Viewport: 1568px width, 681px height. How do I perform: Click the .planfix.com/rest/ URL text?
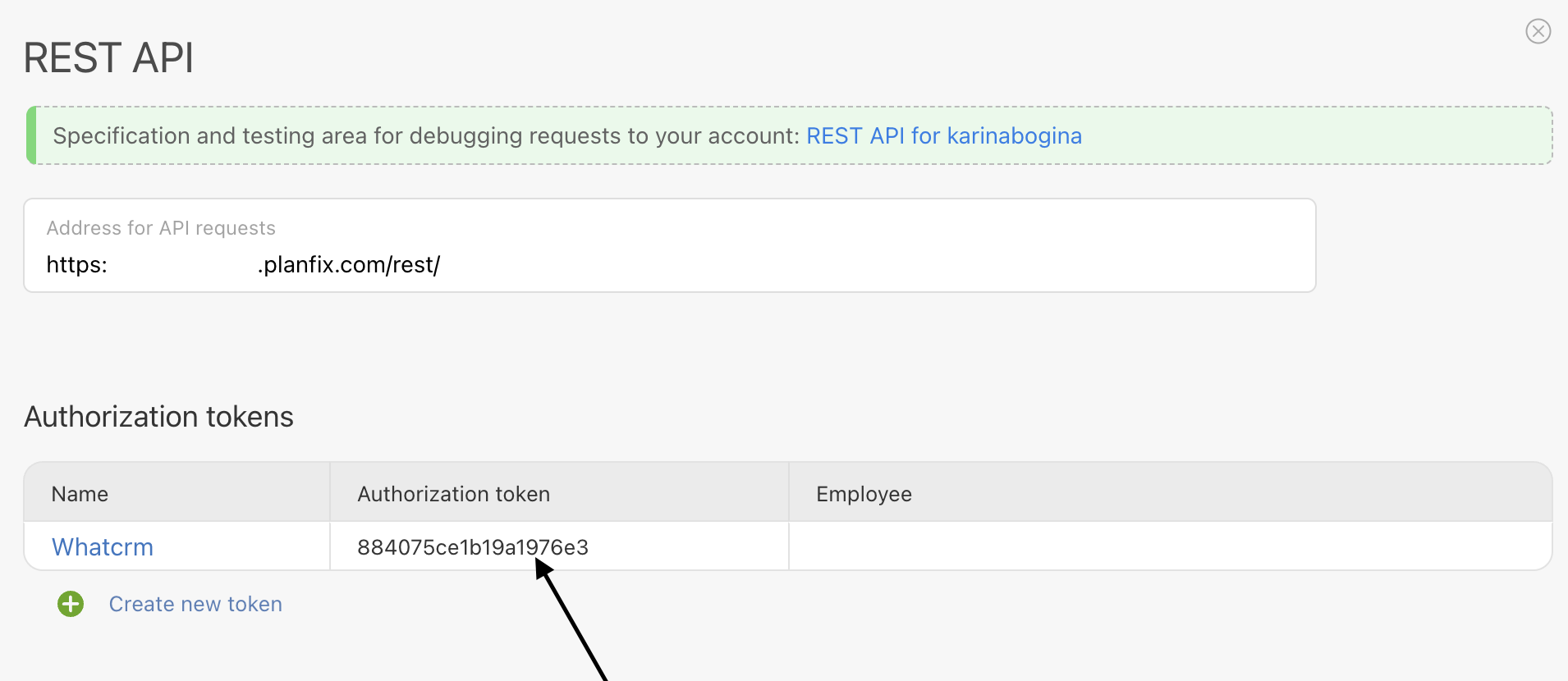pos(349,265)
